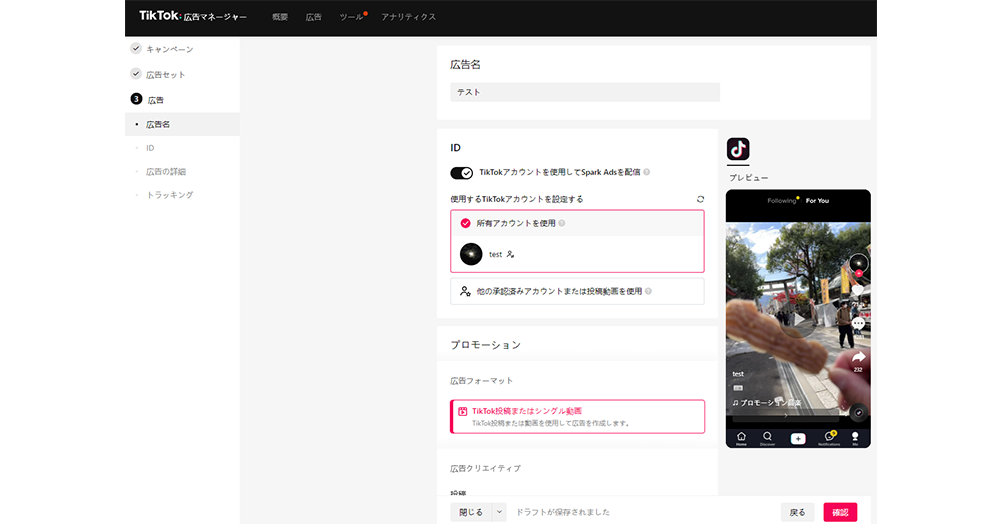Open the アナリティクス menu
The width and height of the screenshot is (1000, 524).
[x=408, y=17]
